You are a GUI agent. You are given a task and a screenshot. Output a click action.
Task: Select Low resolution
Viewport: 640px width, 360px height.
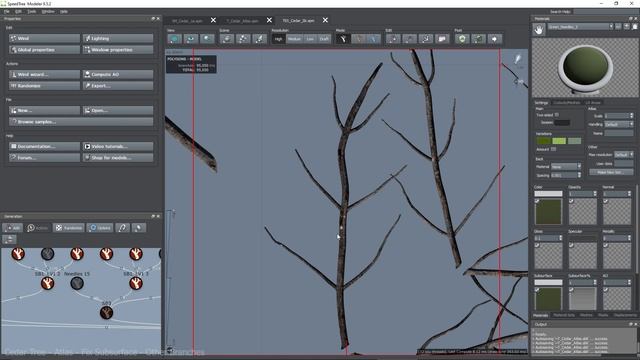click(x=310, y=39)
